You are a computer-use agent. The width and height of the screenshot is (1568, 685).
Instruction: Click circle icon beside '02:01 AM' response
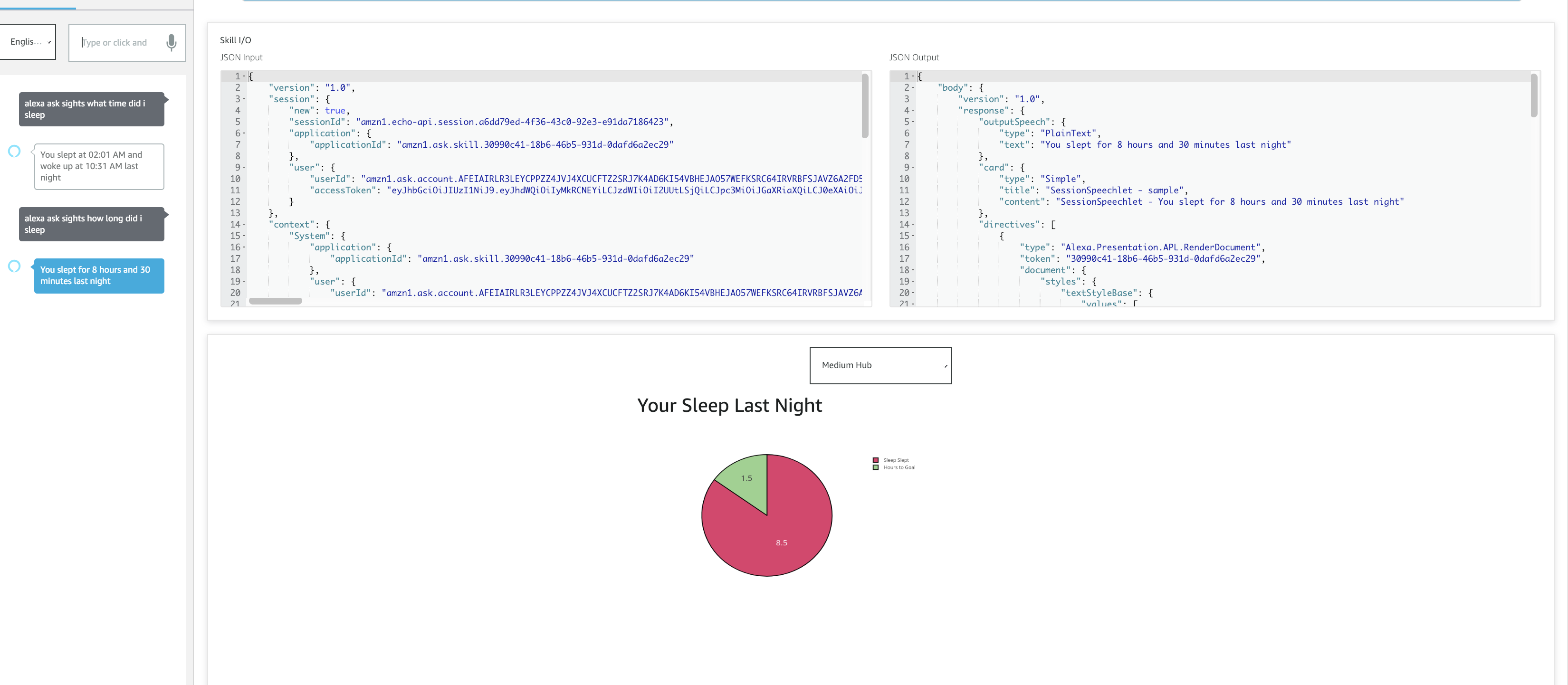click(x=15, y=151)
